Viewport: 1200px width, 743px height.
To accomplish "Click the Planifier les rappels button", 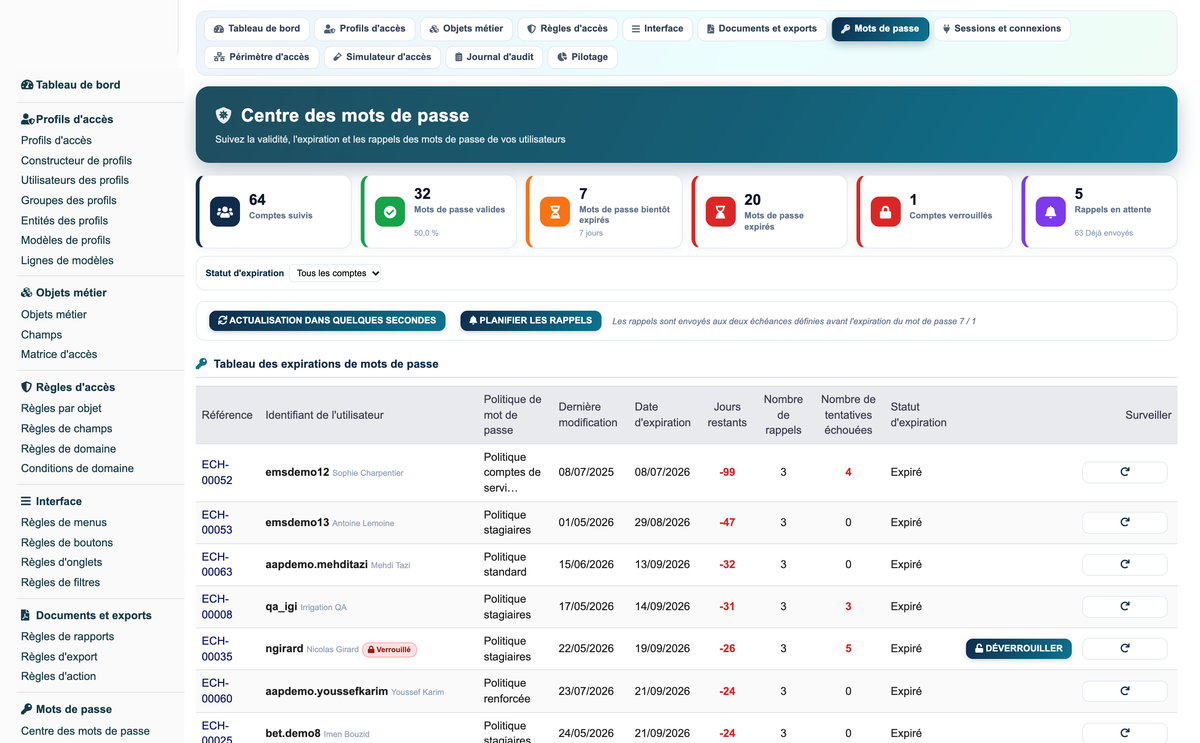I will [531, 321].
